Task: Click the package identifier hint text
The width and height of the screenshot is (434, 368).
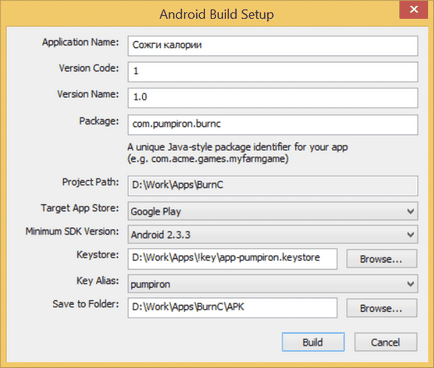Action: [237, 153]
